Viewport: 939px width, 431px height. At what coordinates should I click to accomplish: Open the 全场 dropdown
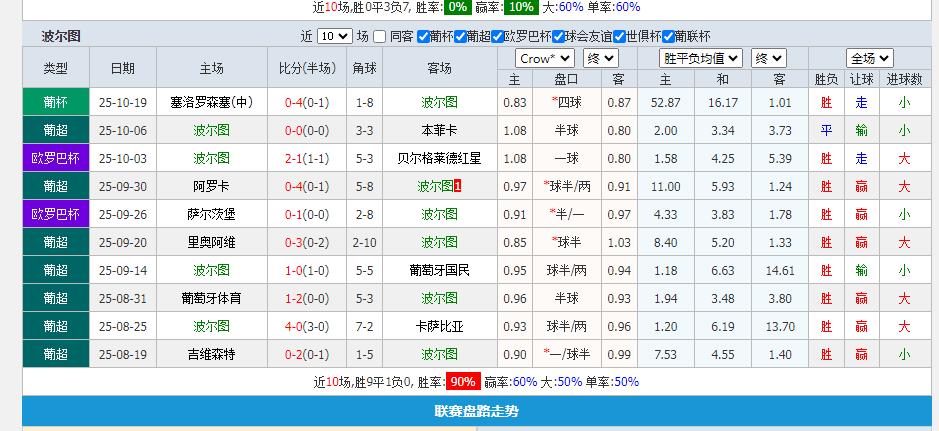coord(869,58)
